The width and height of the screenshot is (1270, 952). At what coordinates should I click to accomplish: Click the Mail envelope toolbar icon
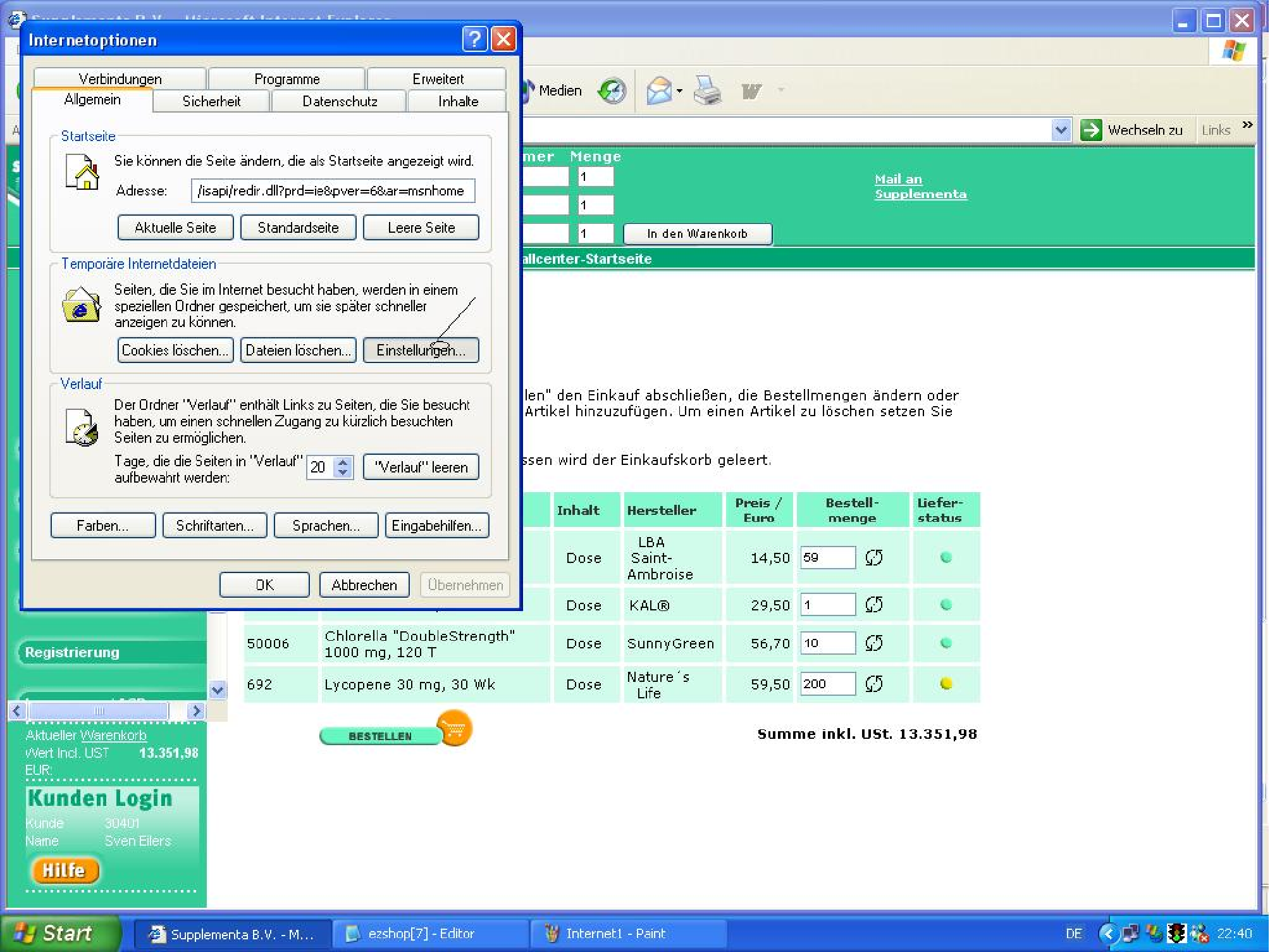pos(658,92)
